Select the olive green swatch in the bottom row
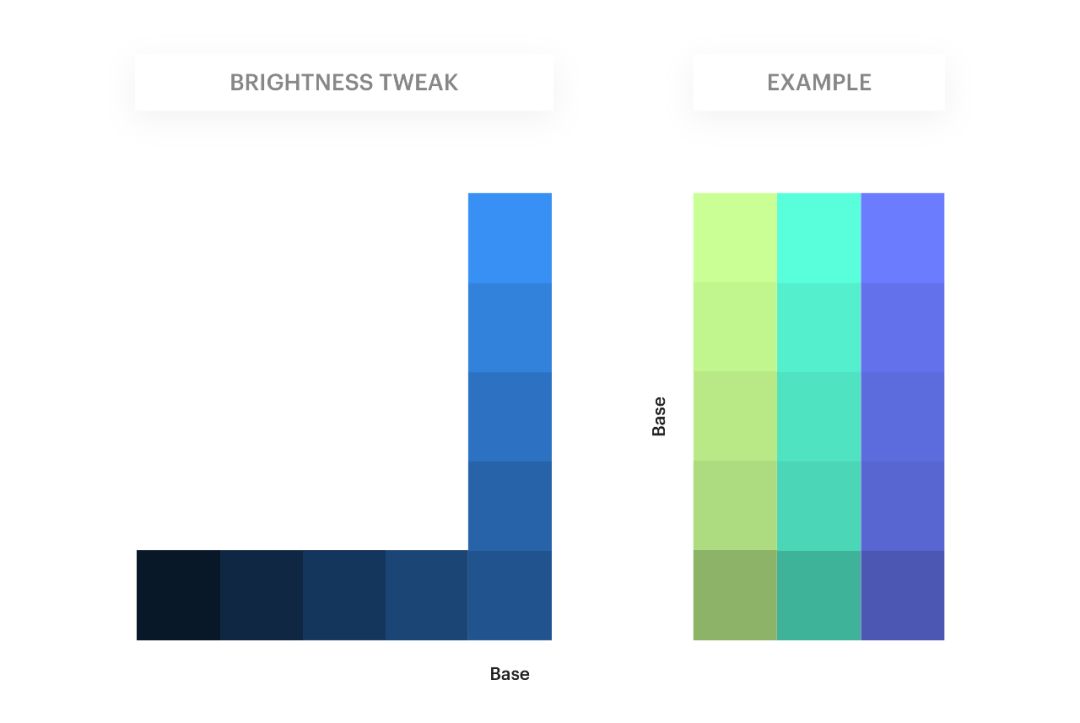The image size is (1080, 723). [735, 595]
